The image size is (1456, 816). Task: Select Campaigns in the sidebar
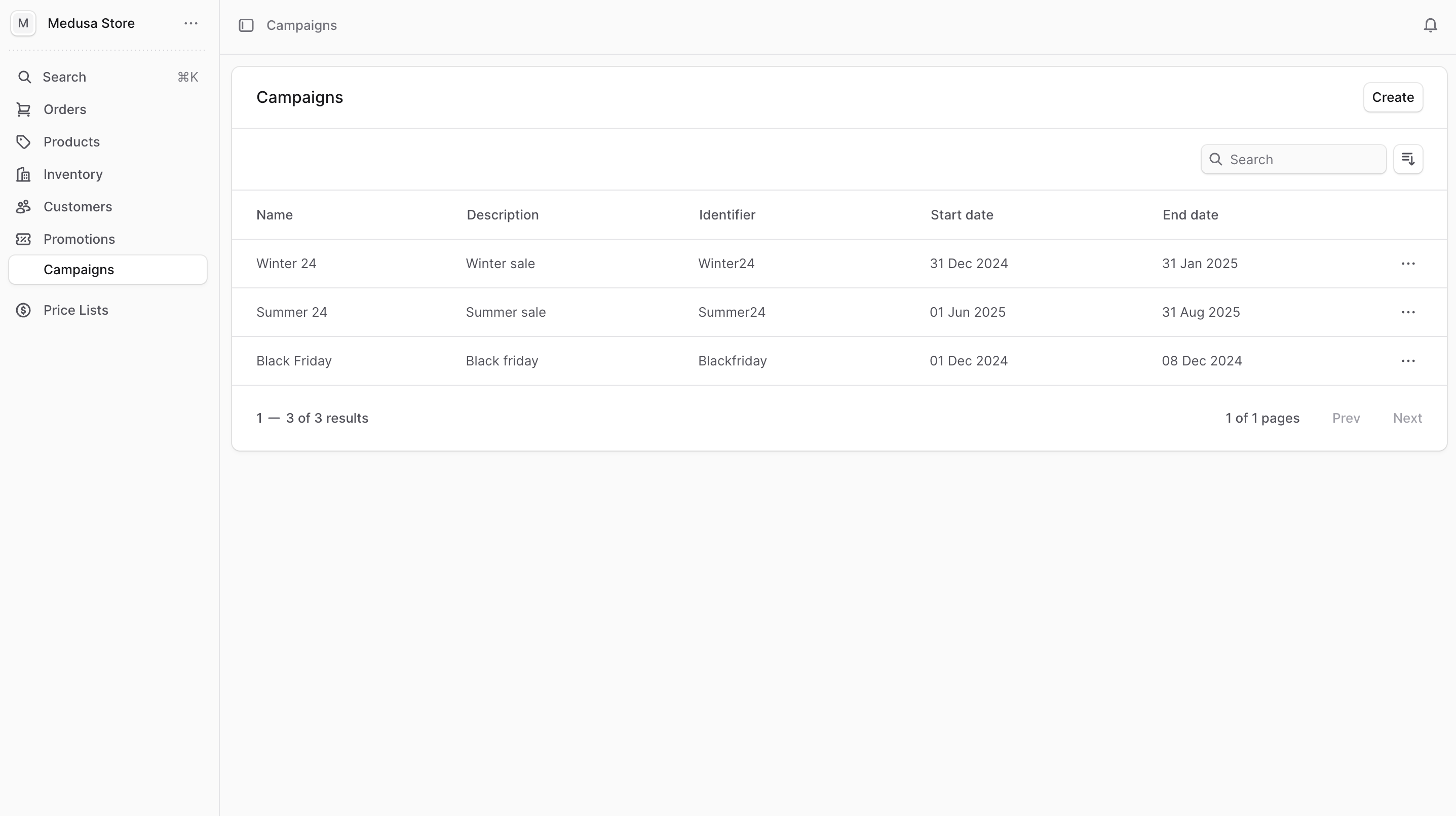(79, 270)
